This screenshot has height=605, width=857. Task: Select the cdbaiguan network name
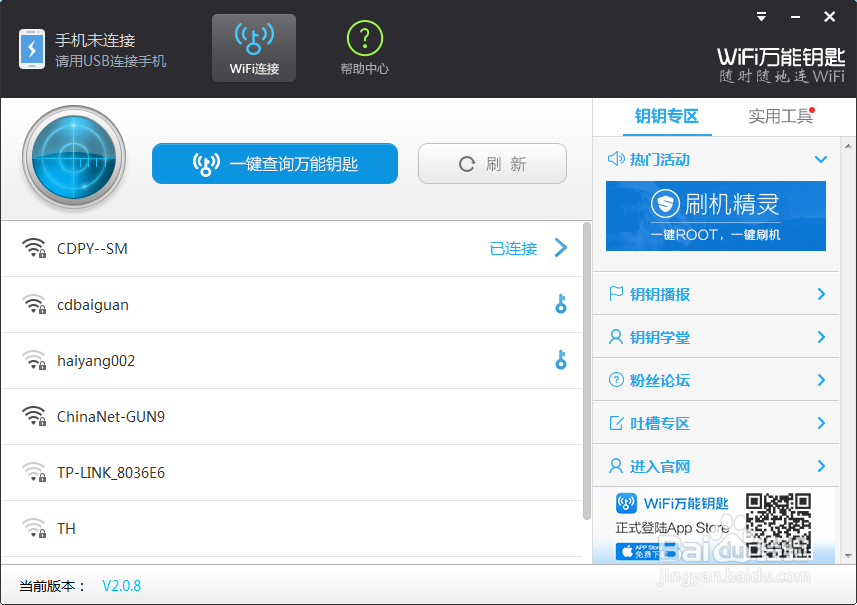click(x=93, y=305)
